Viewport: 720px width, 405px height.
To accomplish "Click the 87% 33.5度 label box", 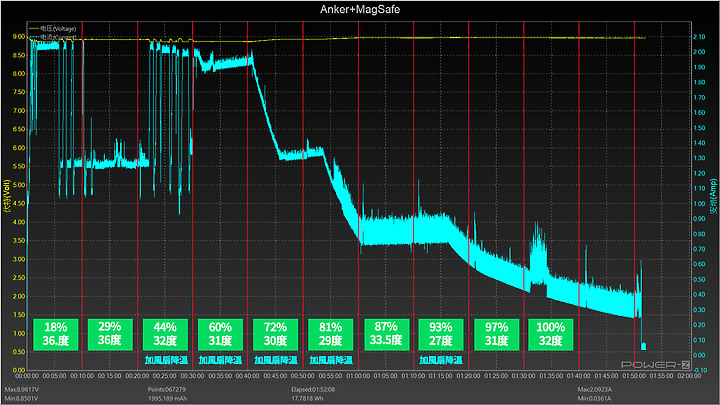I will (387, 334).
